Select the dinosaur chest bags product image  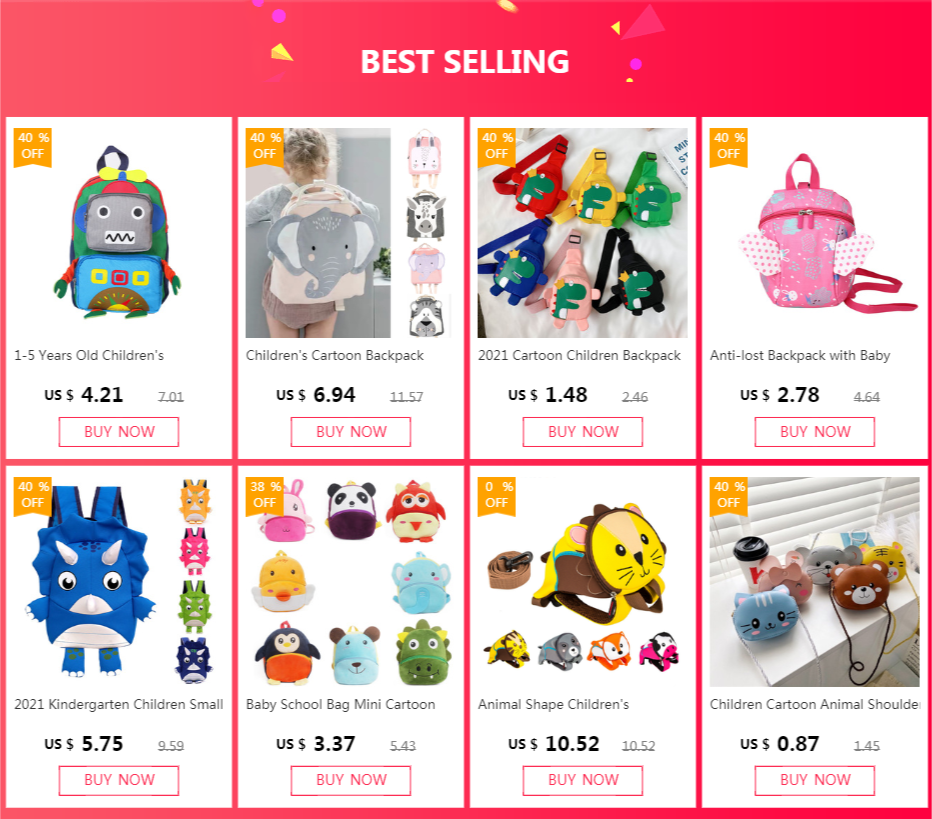[582, 232]
